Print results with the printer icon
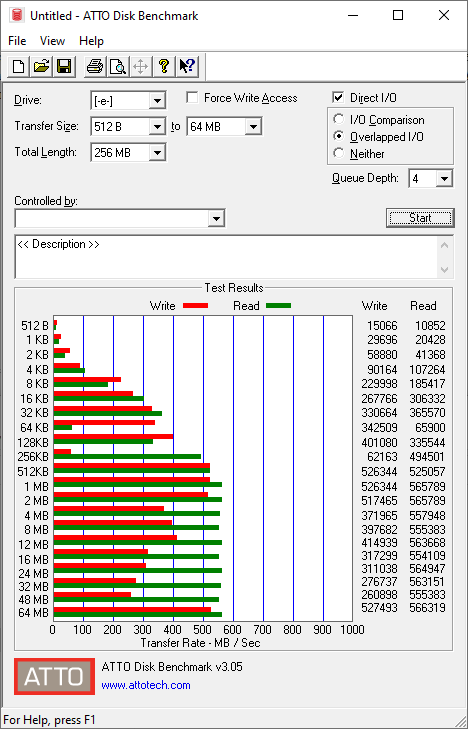This screenshot has height=729, width=468. 95,66
